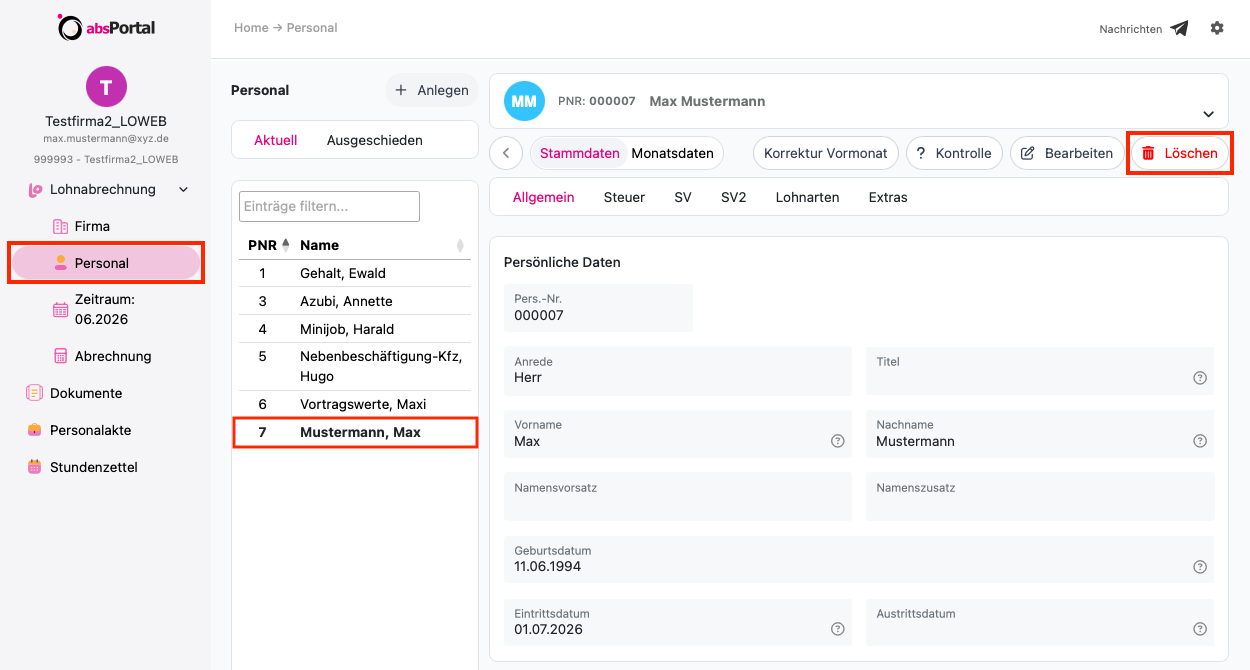Switch to the Steuer tab
1250x670 pixels.
click(624, 197)
